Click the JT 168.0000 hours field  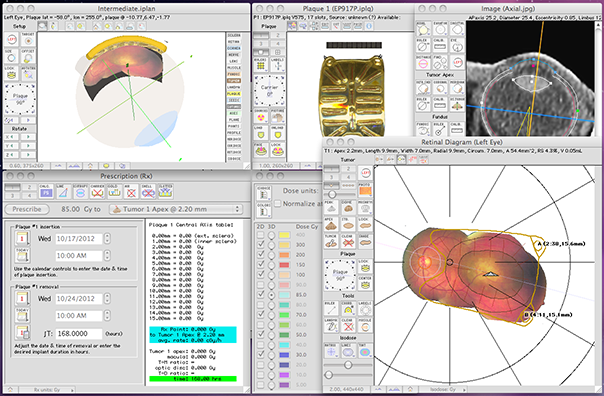click(x=79, y=334)
